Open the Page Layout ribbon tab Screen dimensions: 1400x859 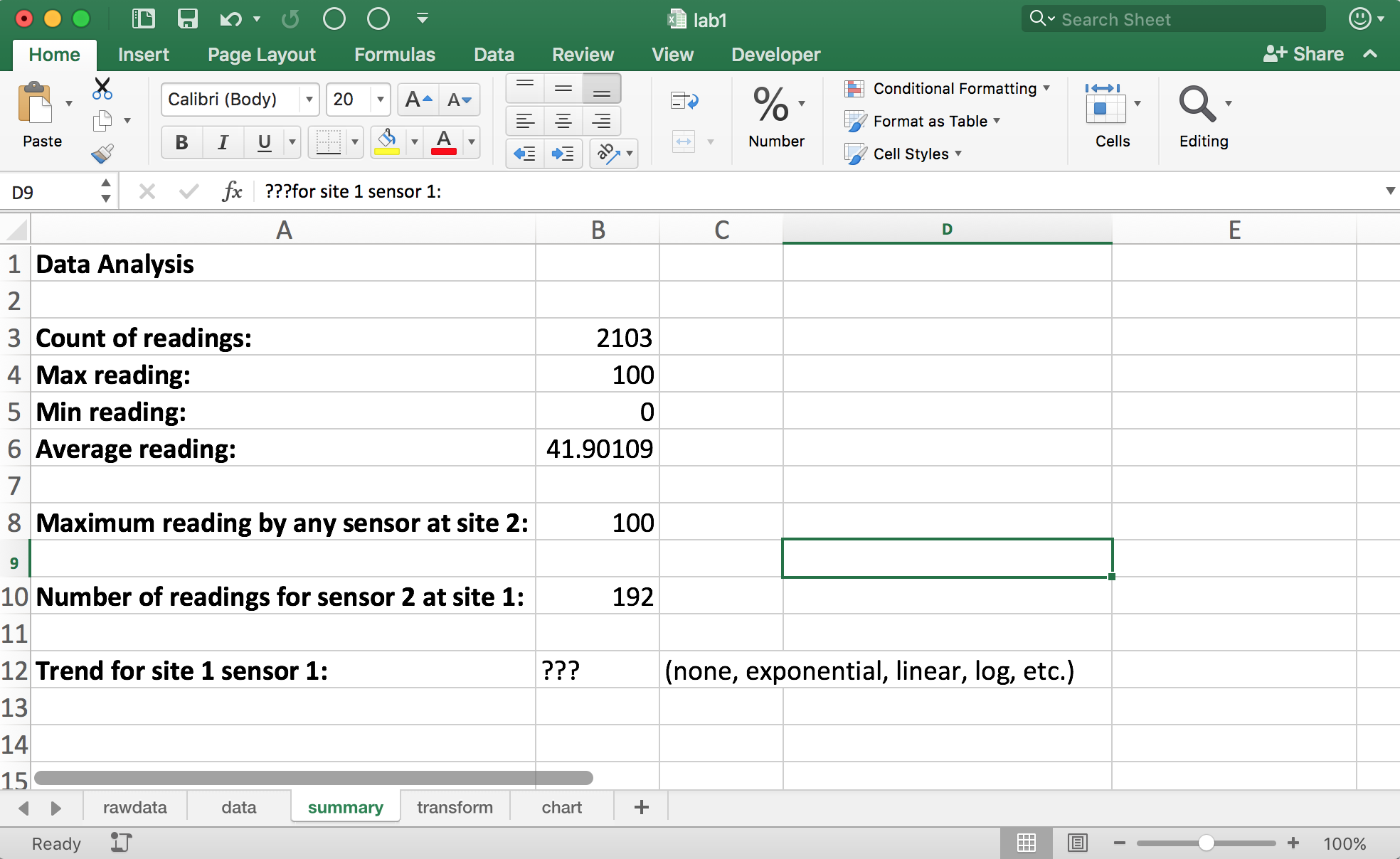point(261,55)
